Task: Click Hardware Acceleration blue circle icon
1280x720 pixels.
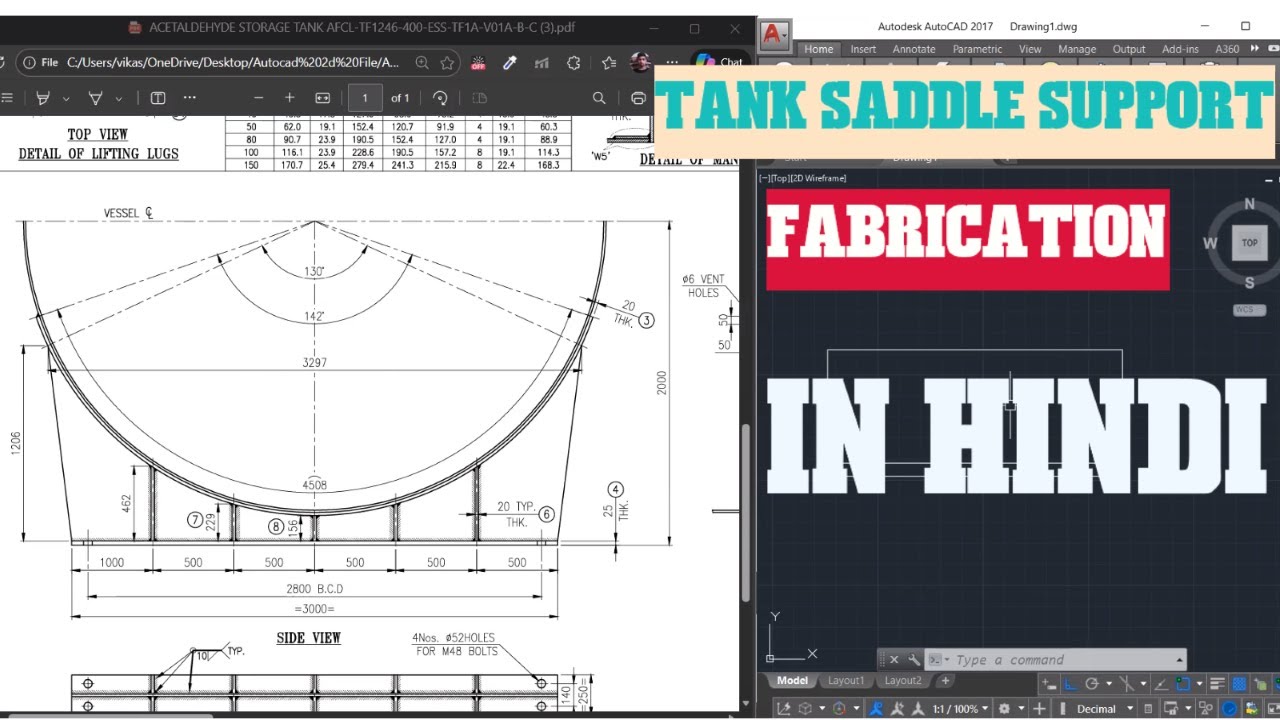Action: 1229,709
